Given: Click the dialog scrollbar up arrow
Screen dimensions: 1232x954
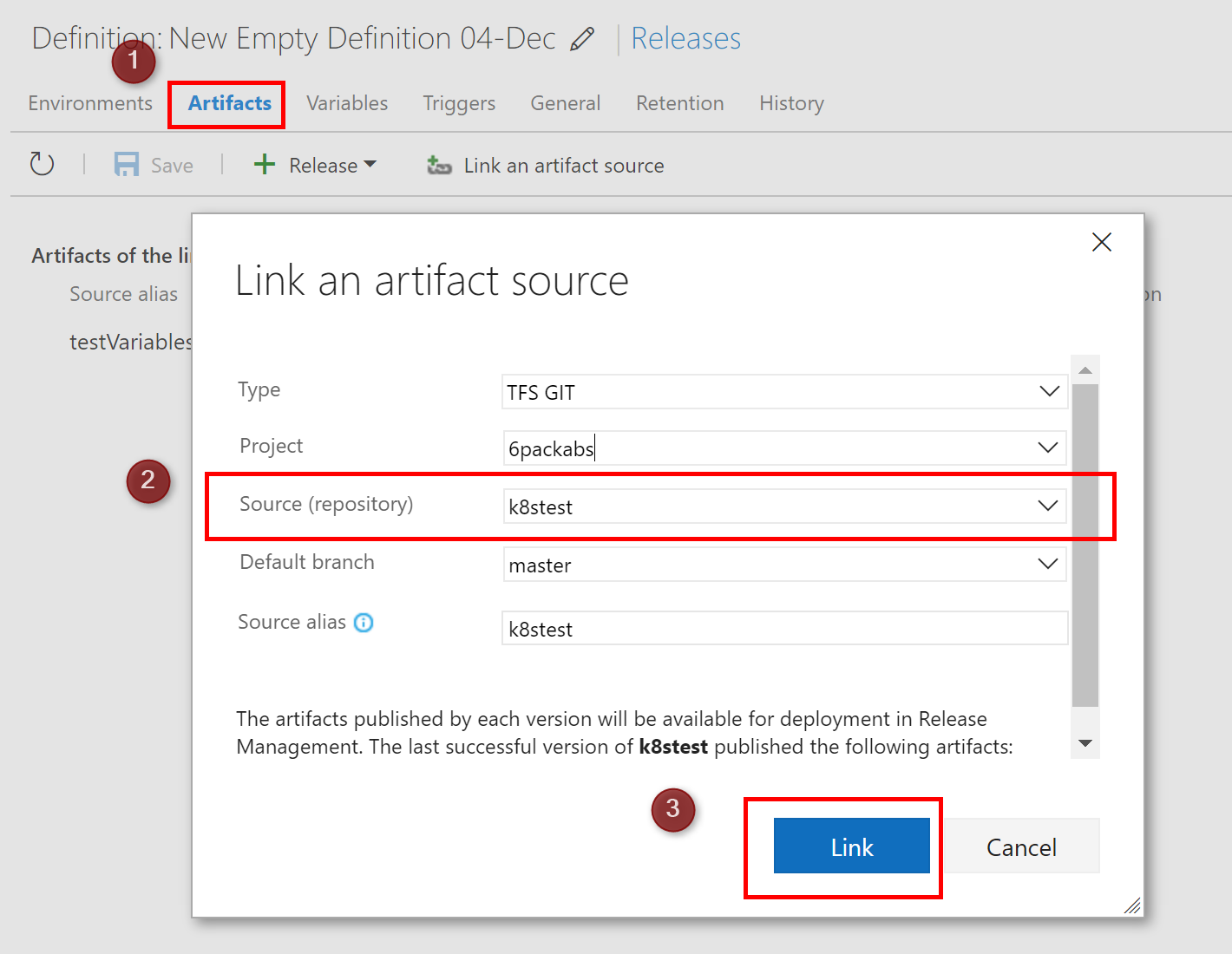Looking at the screenshot, I should point(1085,370).
